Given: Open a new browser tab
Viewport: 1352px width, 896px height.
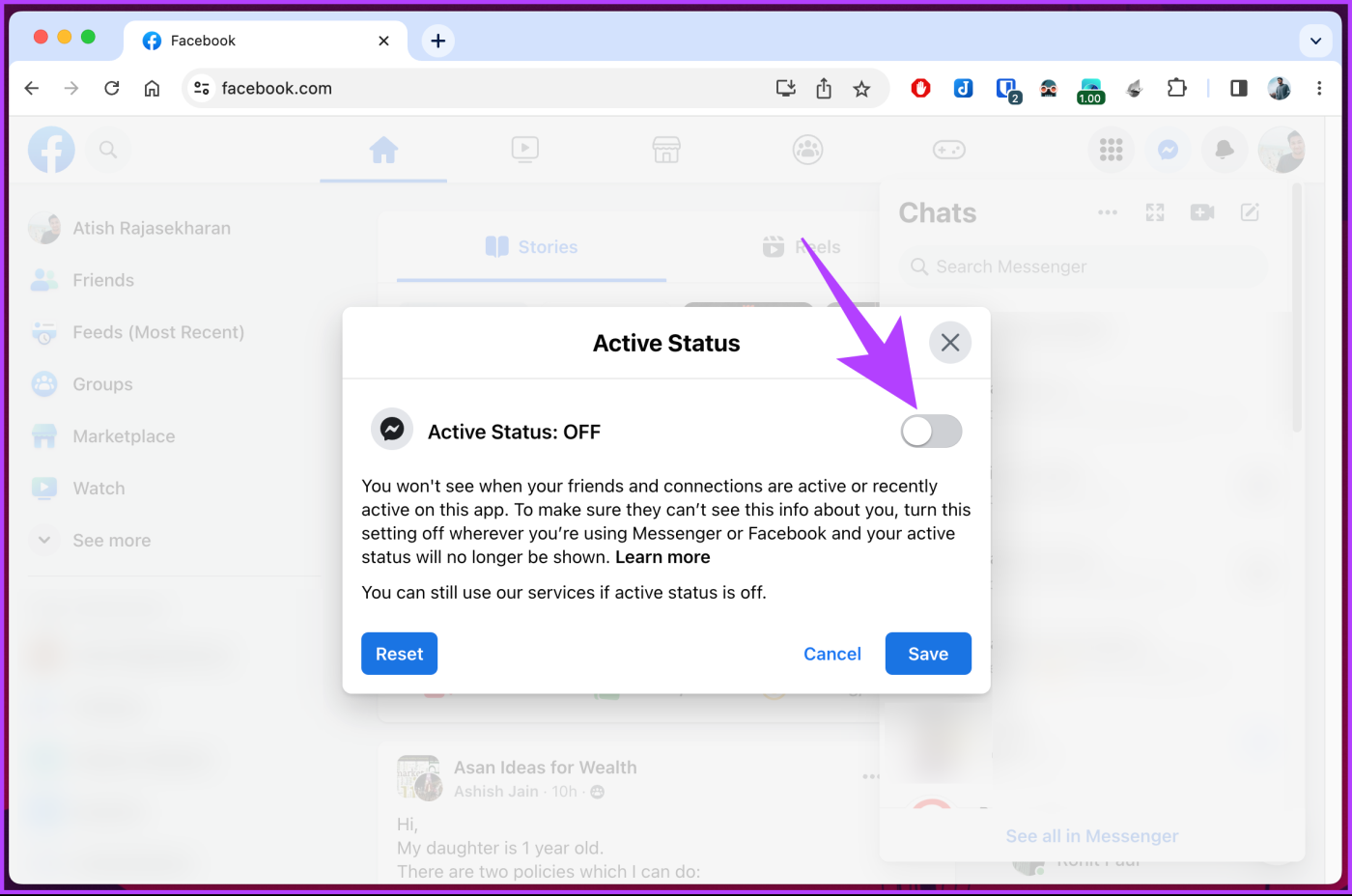Looking at the screenshot, I should tap(437, 41).
